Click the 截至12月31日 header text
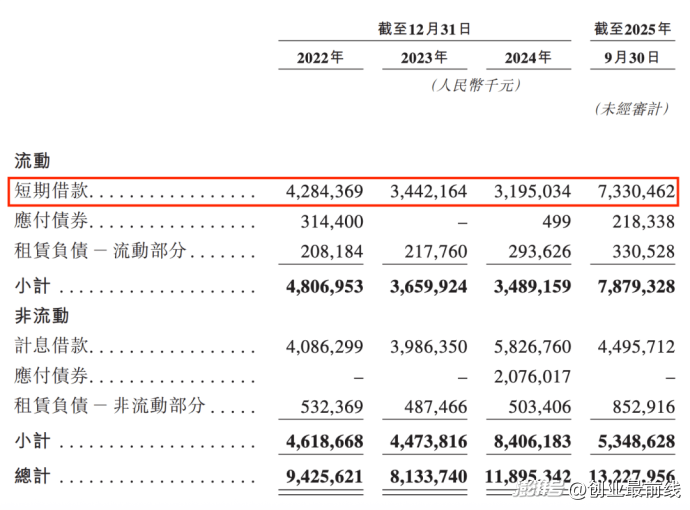The width and height of the screenshot is (690, 510). tap(424, 30)
